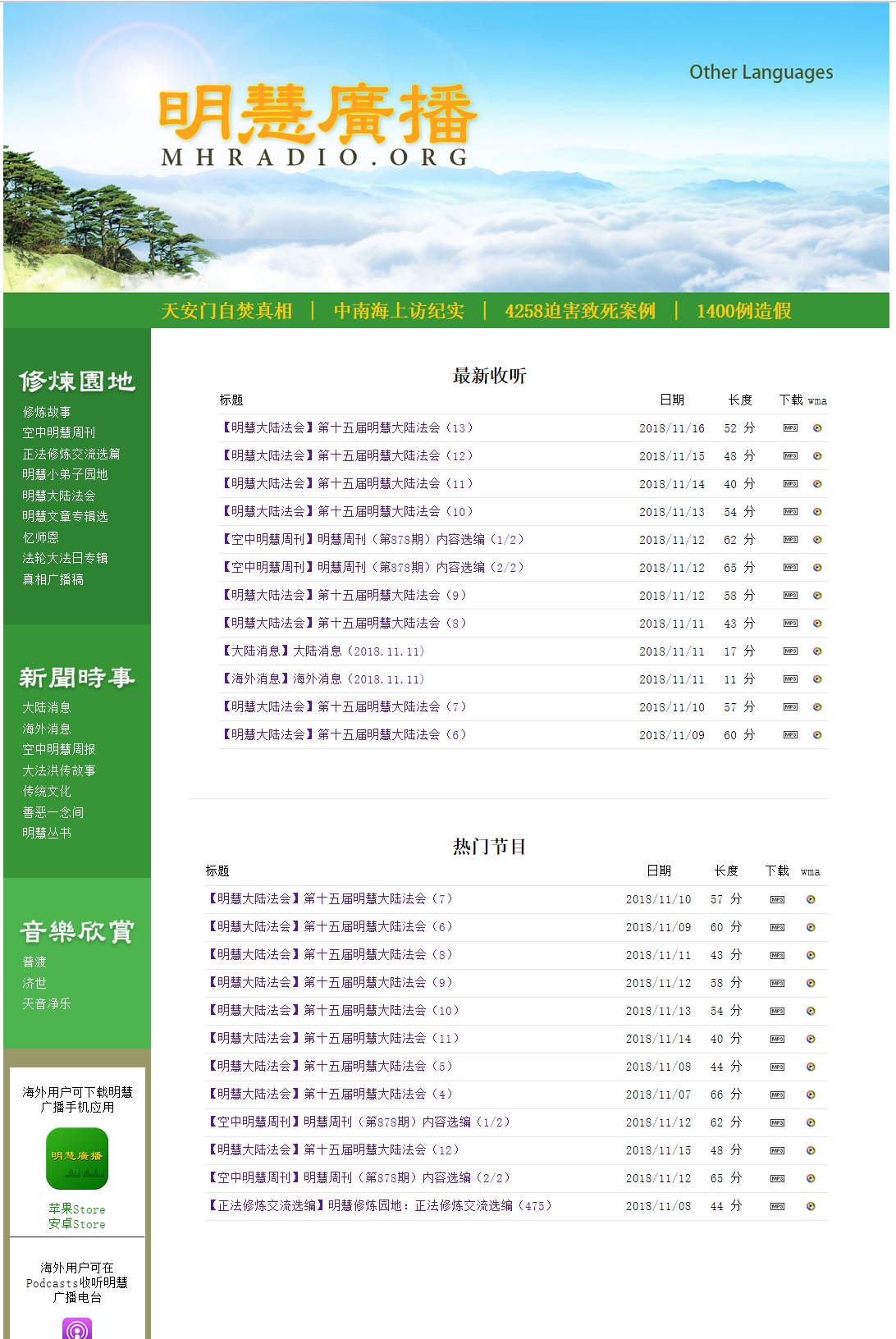Play WMA for 第十五届明慧大陆法会（4）

[x=811, y=1095]
